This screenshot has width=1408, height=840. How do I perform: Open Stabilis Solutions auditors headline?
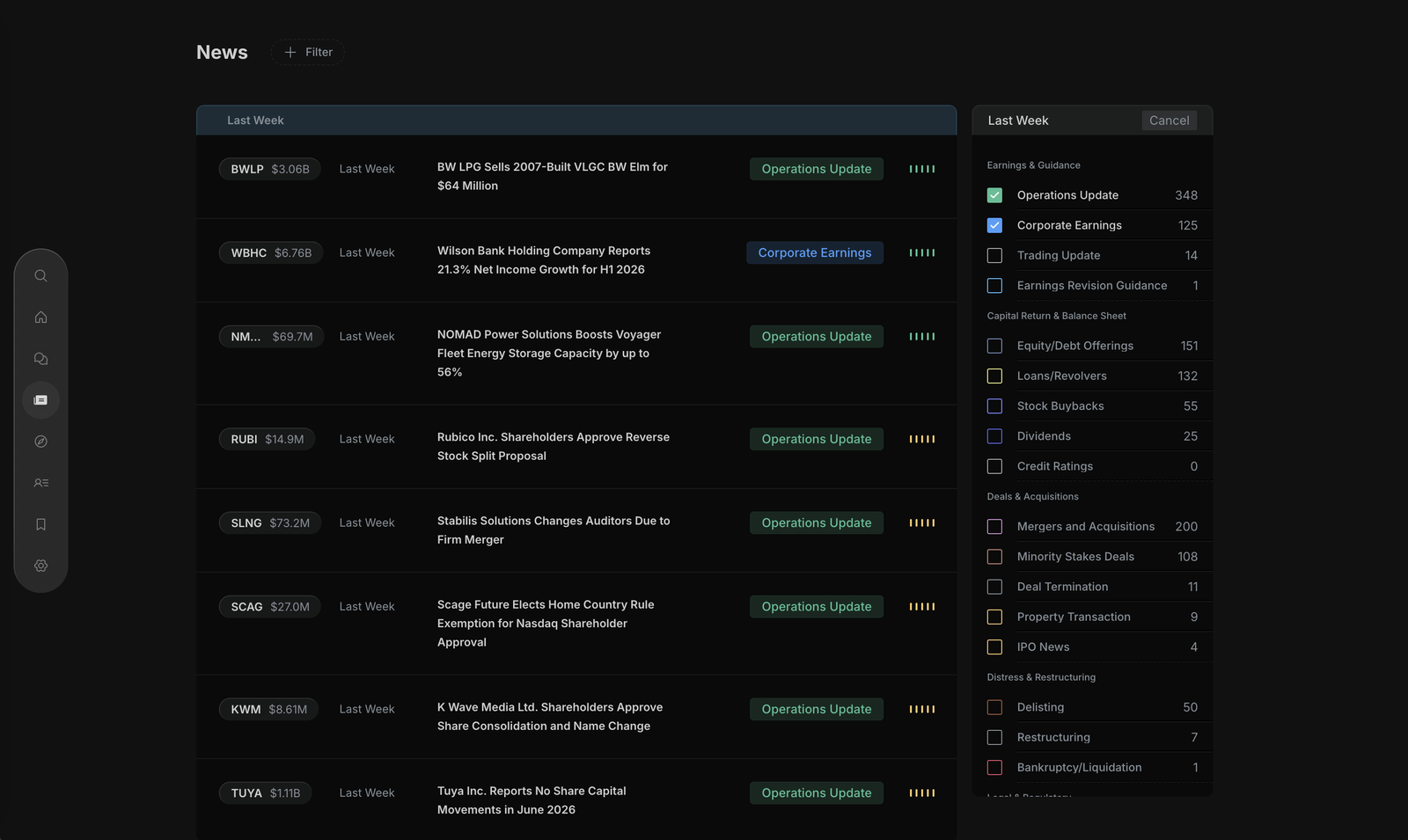tap(554, 530)
